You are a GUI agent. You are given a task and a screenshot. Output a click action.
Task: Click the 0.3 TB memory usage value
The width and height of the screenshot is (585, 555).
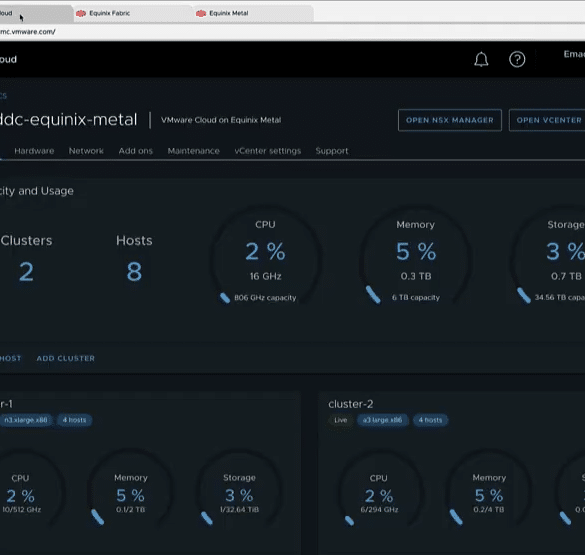(x=416, y=276)
